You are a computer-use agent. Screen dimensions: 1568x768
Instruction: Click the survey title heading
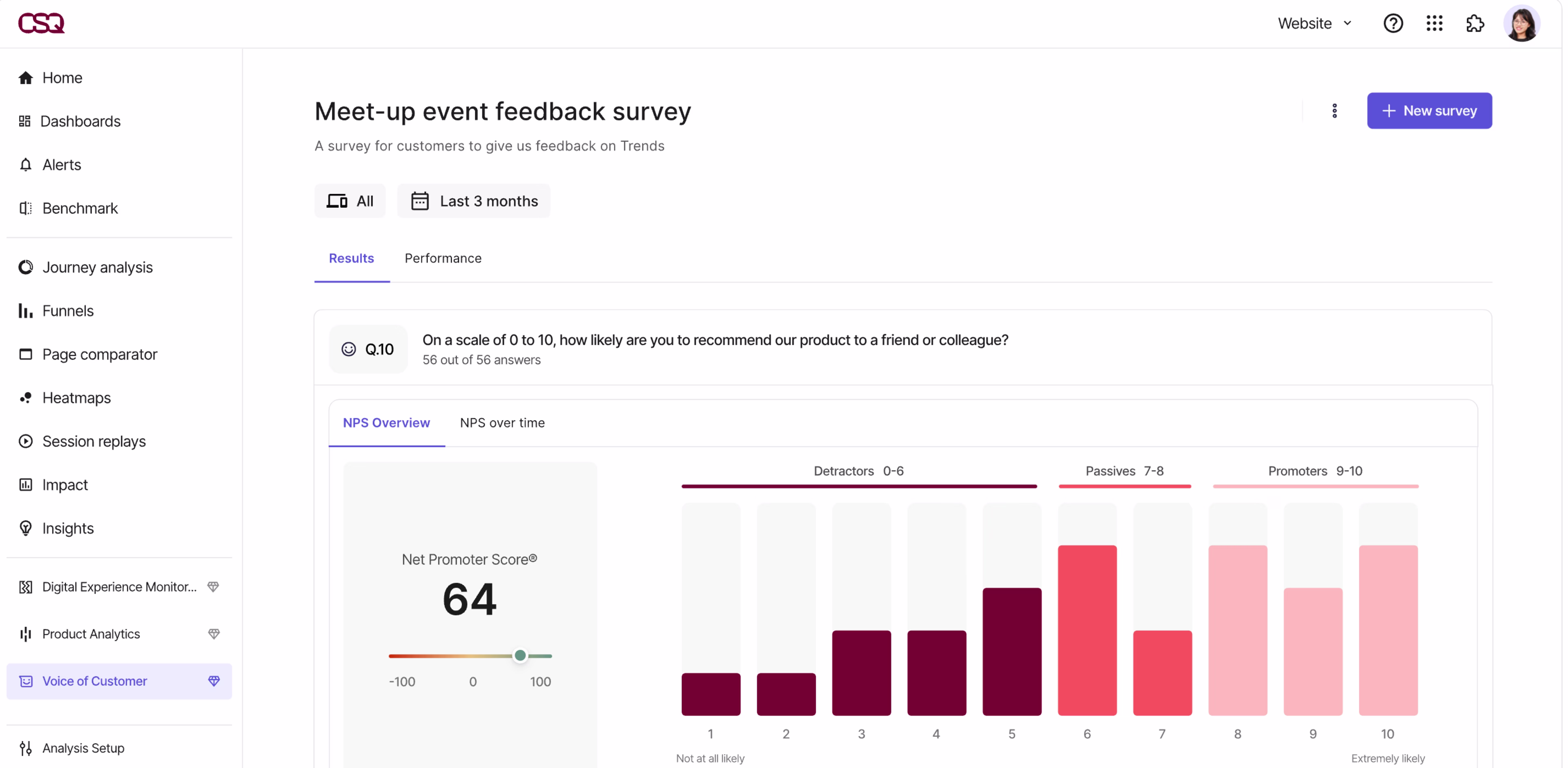click(x=503, y=111)
